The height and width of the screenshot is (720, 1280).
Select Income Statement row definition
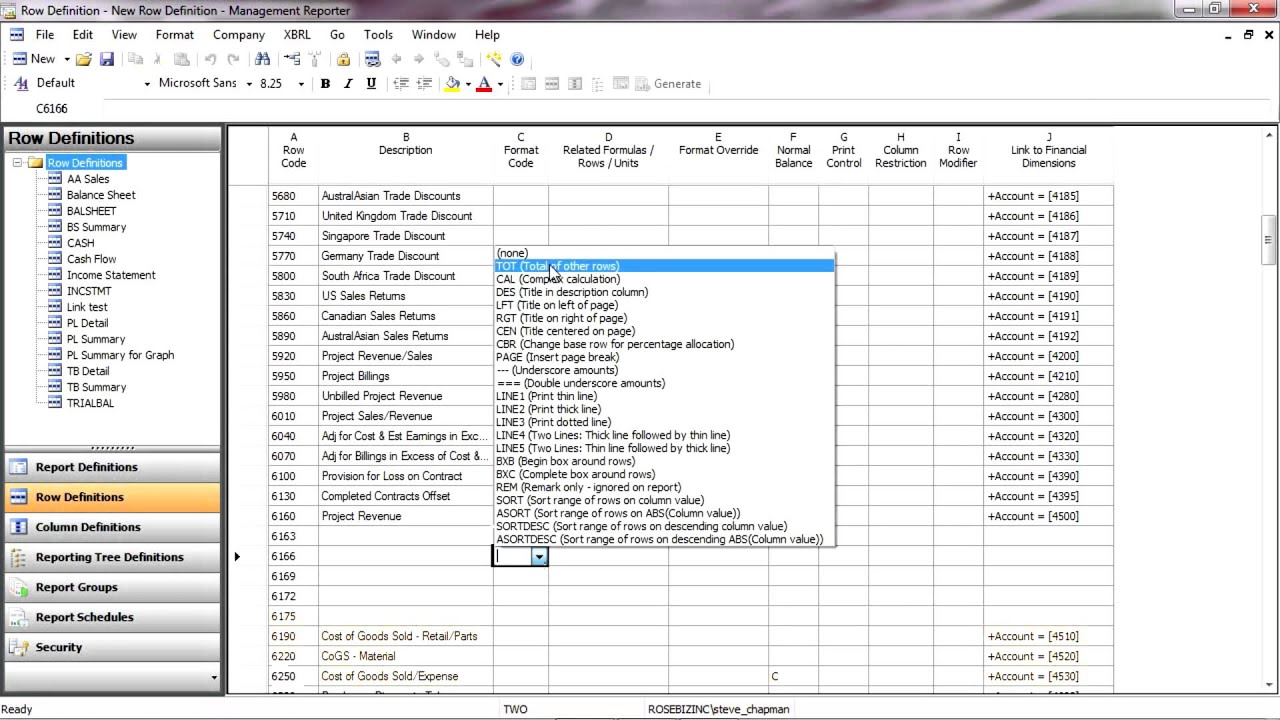[x=111, y=275]
